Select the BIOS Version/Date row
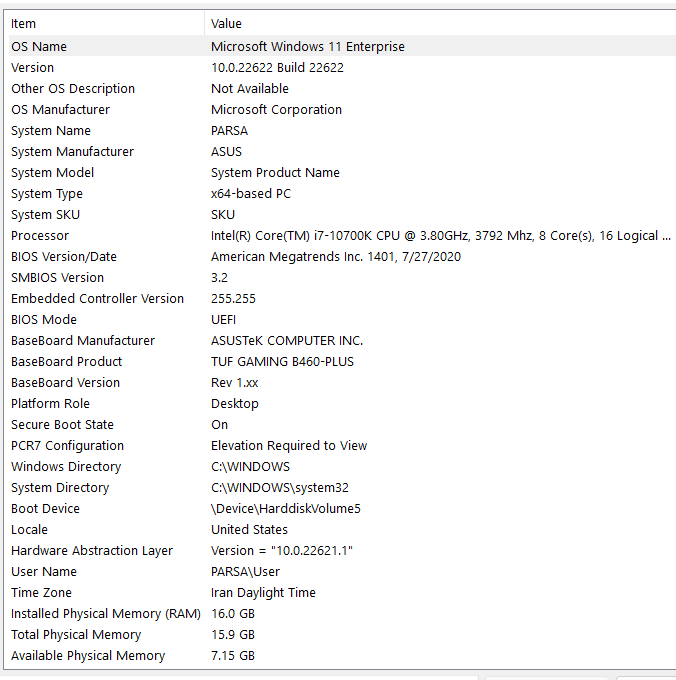 click(x=342, y=257)
